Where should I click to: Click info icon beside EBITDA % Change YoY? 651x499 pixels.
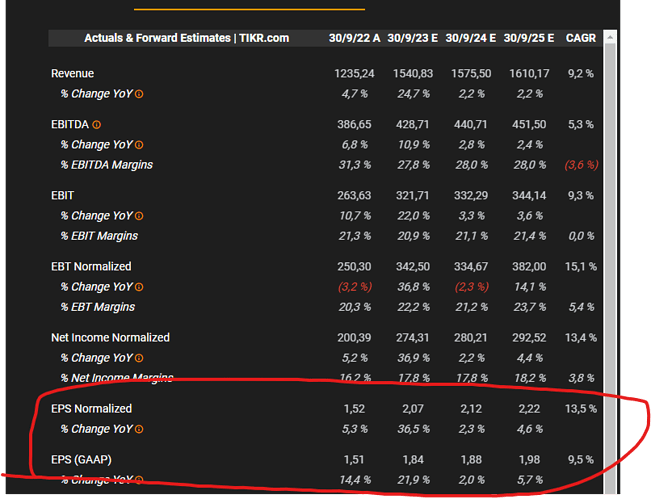(139, 145)
